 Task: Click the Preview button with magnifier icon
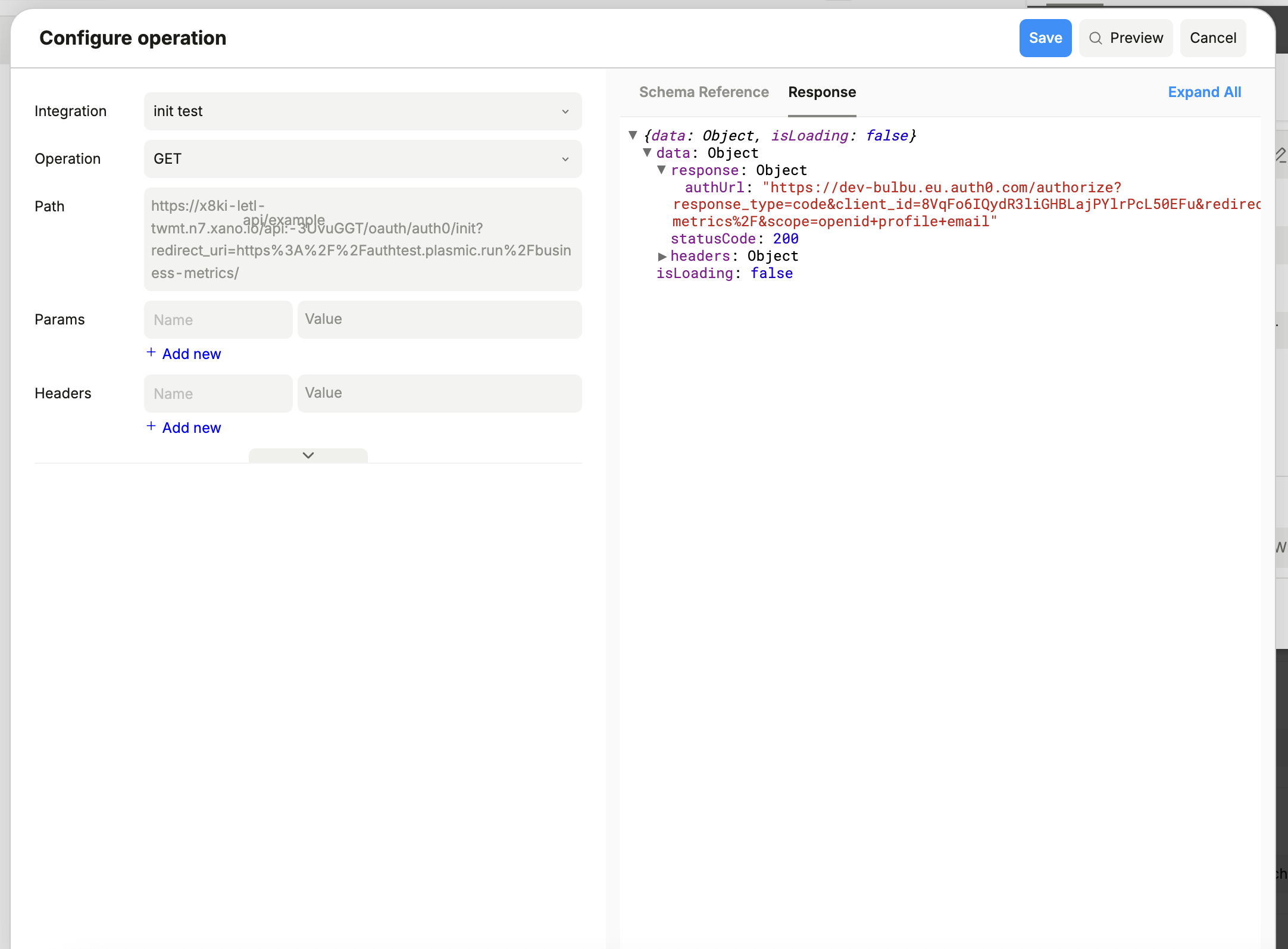1125,38
